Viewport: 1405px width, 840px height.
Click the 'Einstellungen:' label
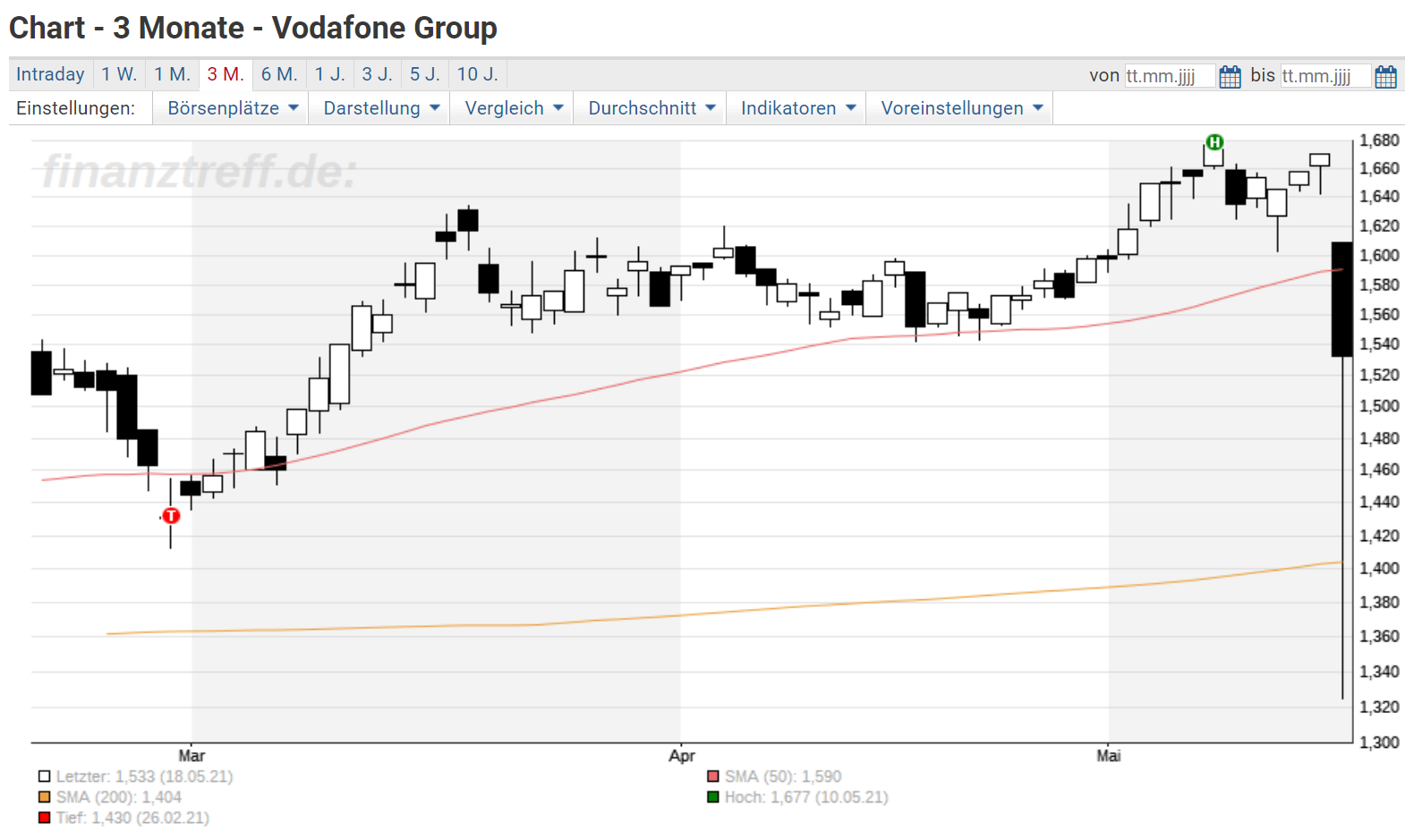point(76,108)
